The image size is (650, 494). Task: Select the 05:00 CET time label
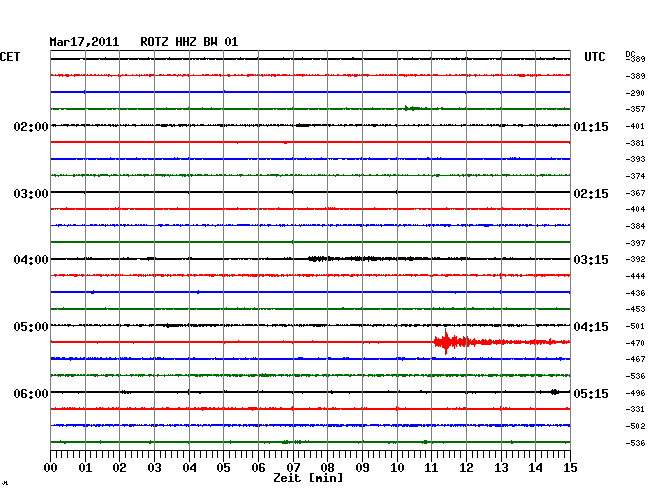(x=31, y=327)
